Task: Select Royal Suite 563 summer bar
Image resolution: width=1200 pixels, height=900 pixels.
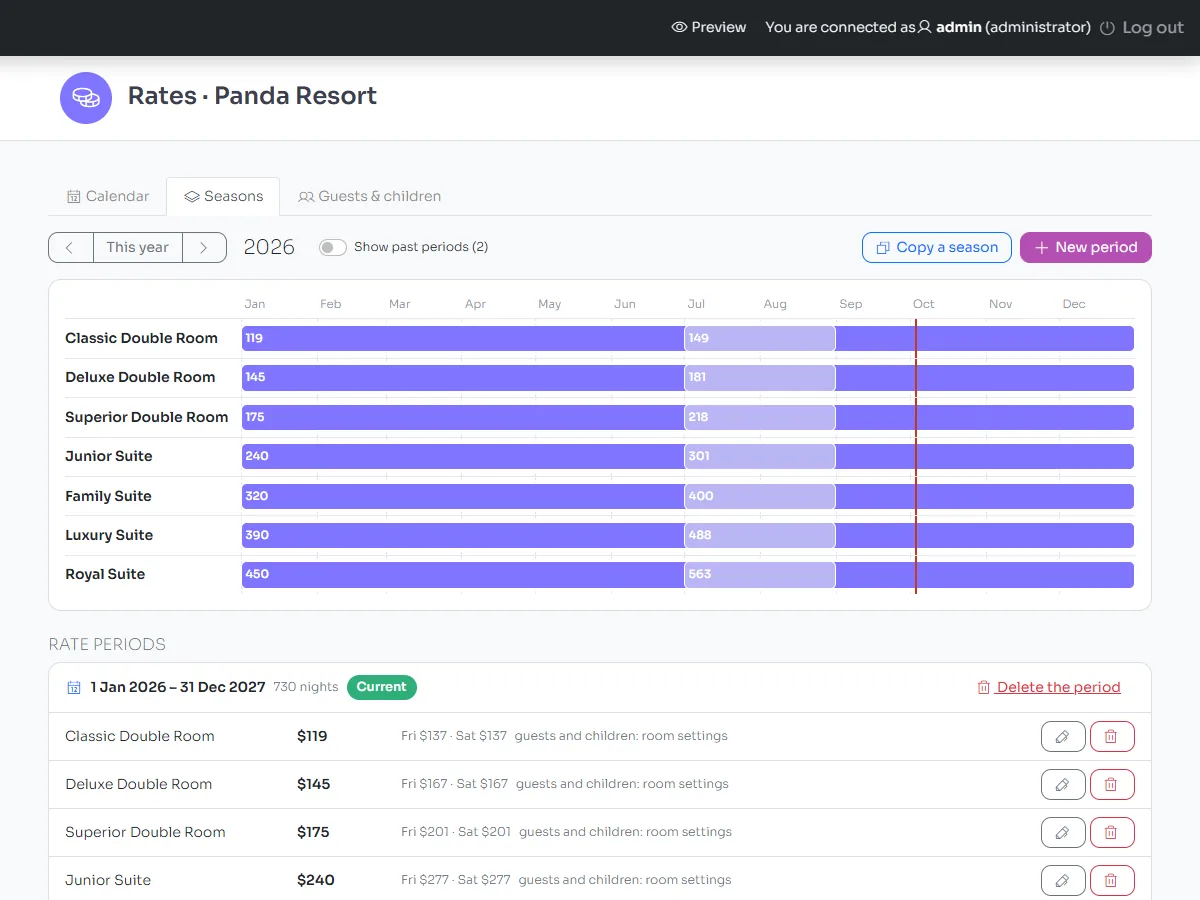Action: 760,574
